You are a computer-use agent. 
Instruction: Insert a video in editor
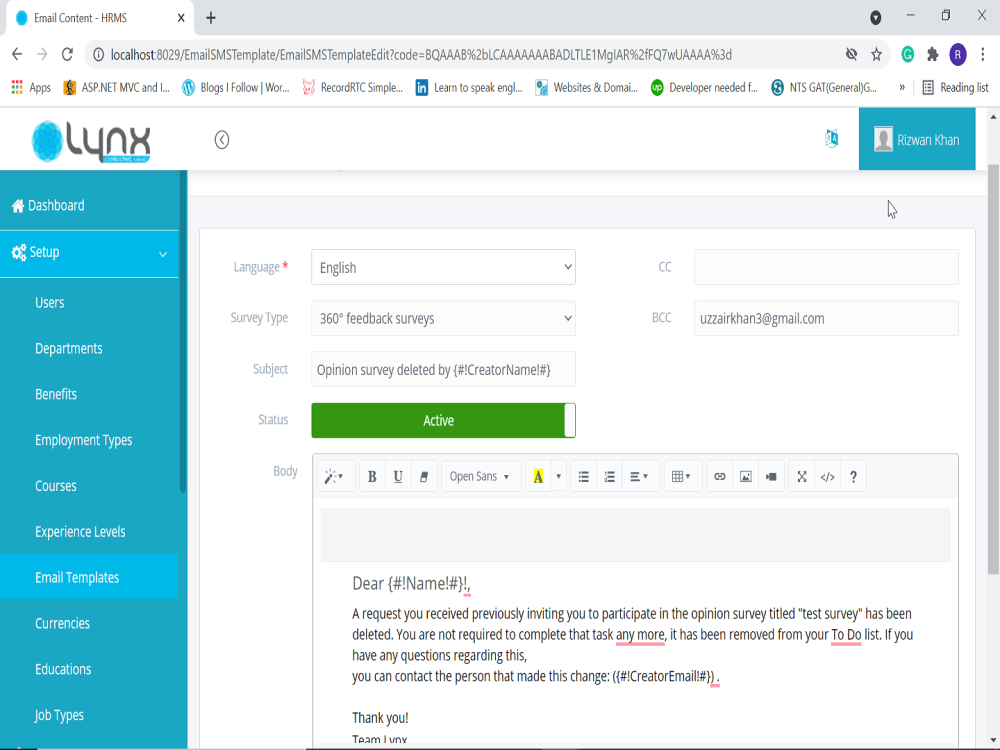[771, 476]
